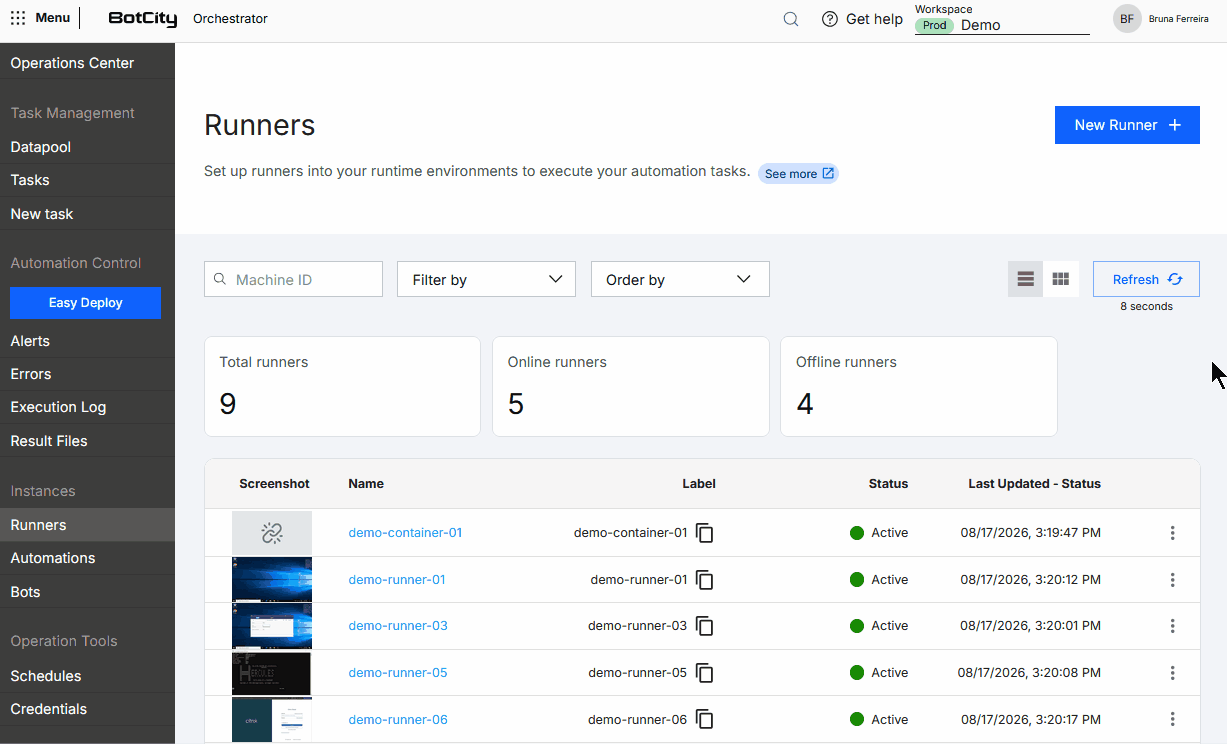Open options menu for demo-runner-05
Viewport: 1227px width, 744px height.
pyautogui.click(x=1173, y=673)
